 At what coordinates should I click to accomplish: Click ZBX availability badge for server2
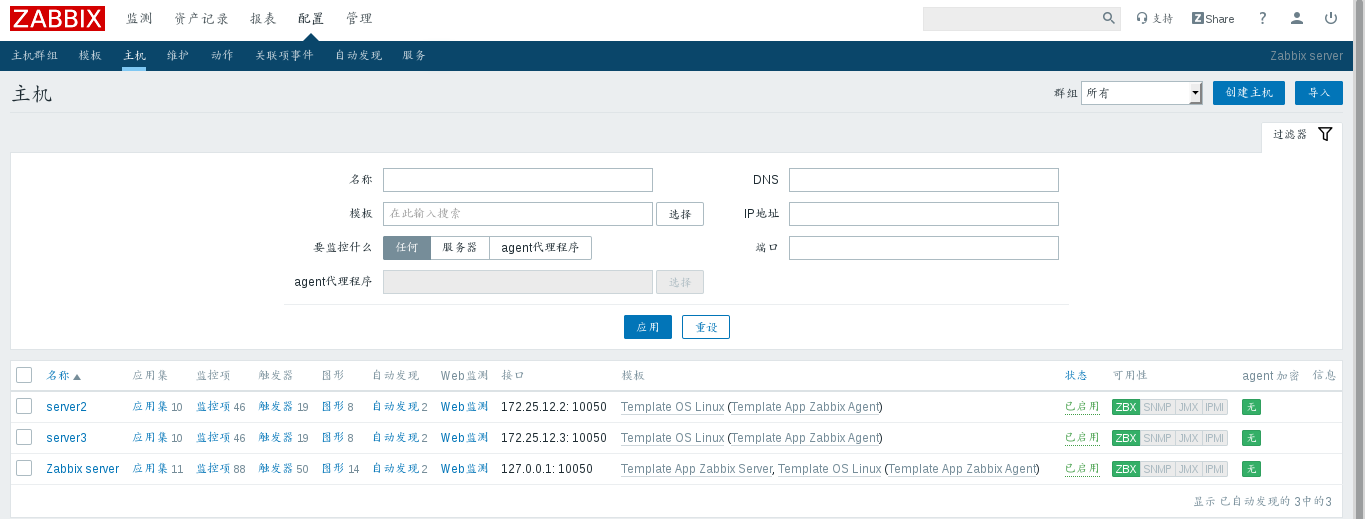point(1126,407)
